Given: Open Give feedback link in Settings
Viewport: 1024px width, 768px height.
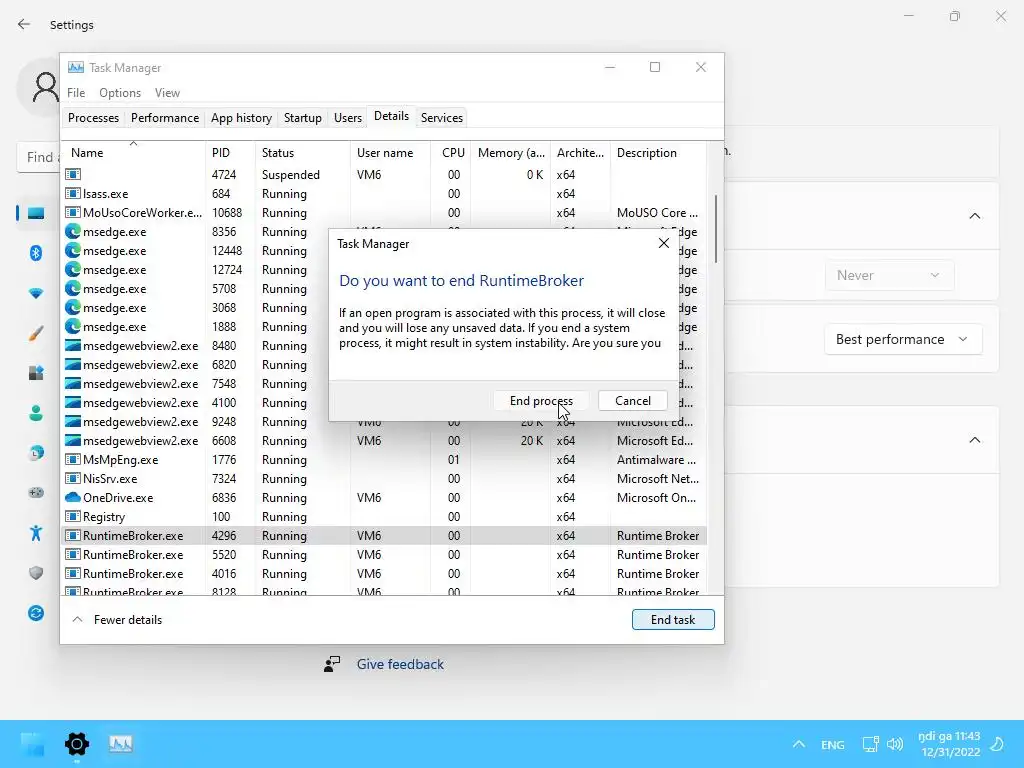Looking at the screenshot, I should coord(400,664).
